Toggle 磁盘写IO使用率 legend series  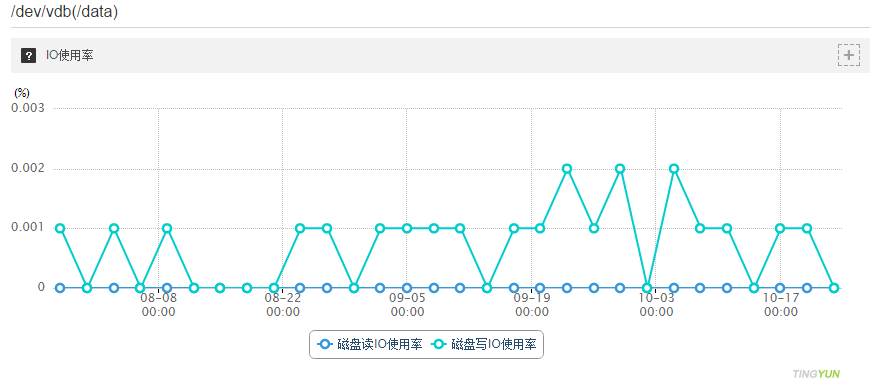pyautogui.click(x=485, y=345)
